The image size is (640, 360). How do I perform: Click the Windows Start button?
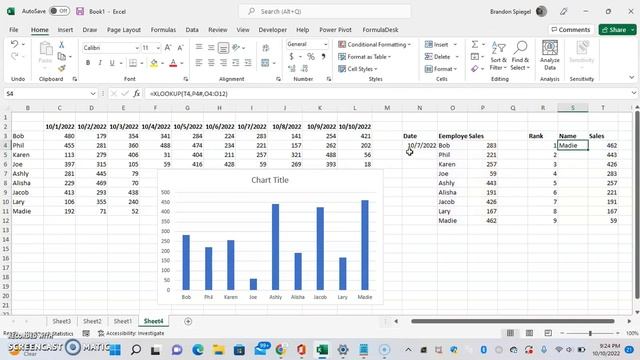[115, 349]
